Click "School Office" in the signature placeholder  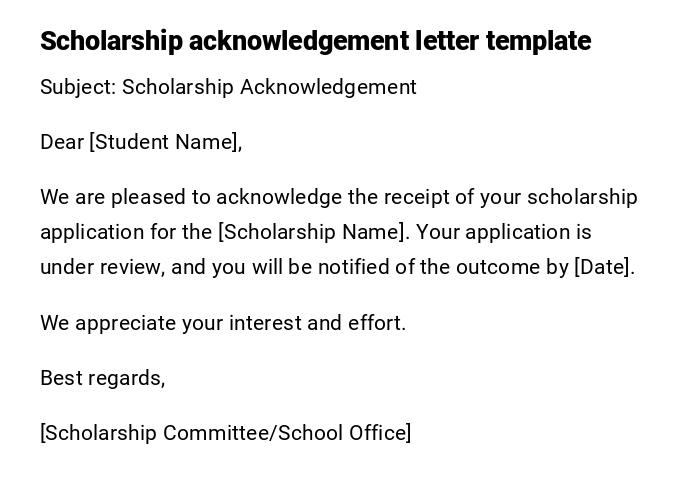343,433
